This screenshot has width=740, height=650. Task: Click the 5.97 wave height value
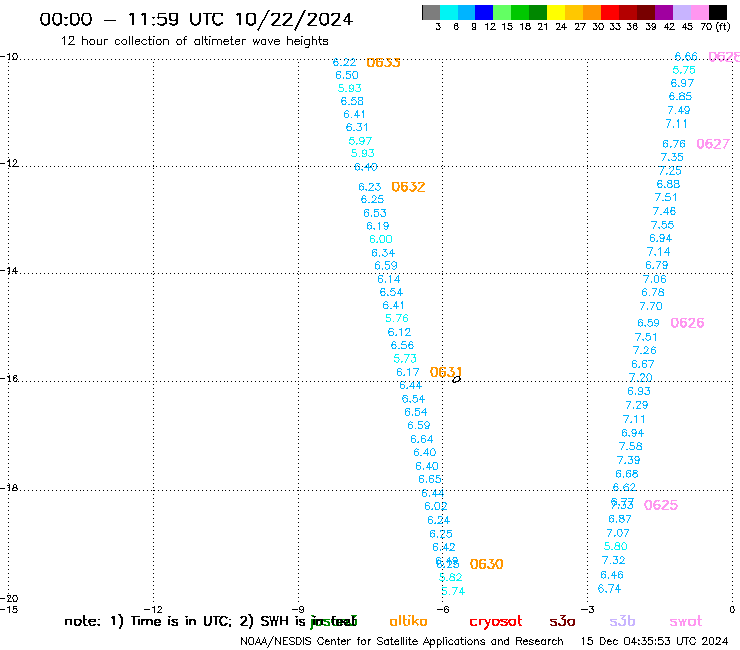coord(360,141)
